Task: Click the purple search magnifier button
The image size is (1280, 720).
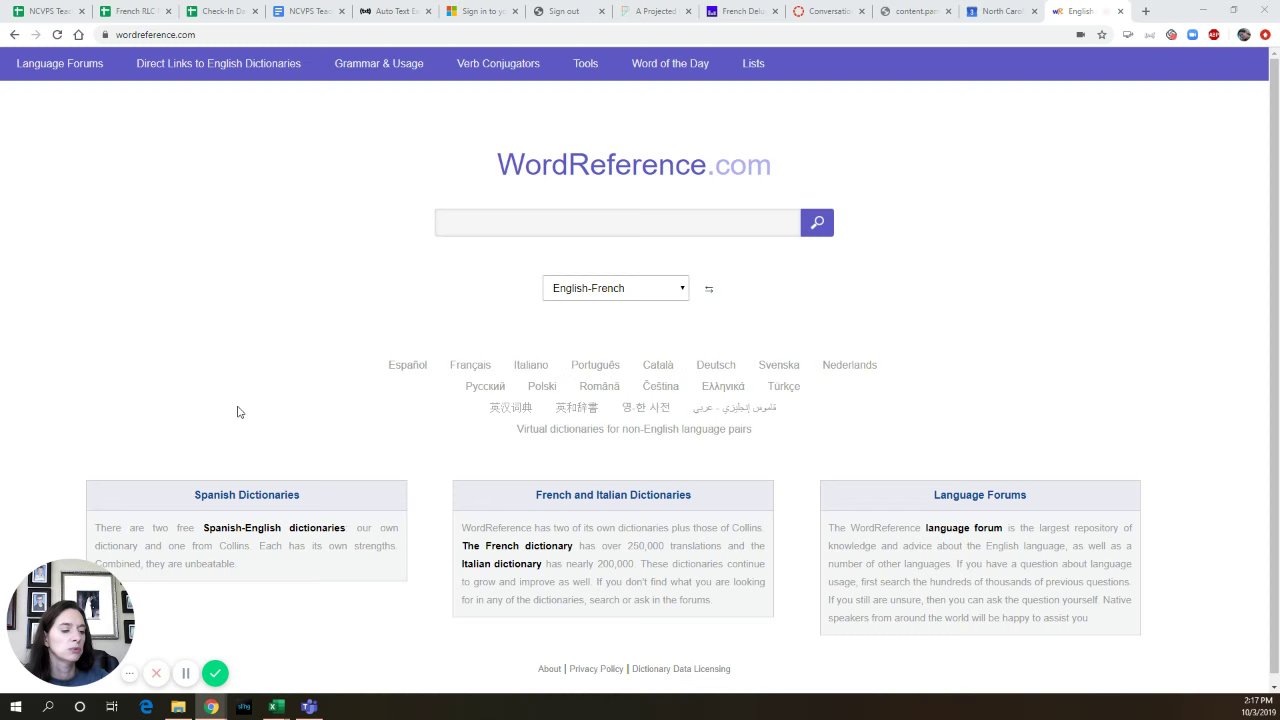Action: point(817,223)
